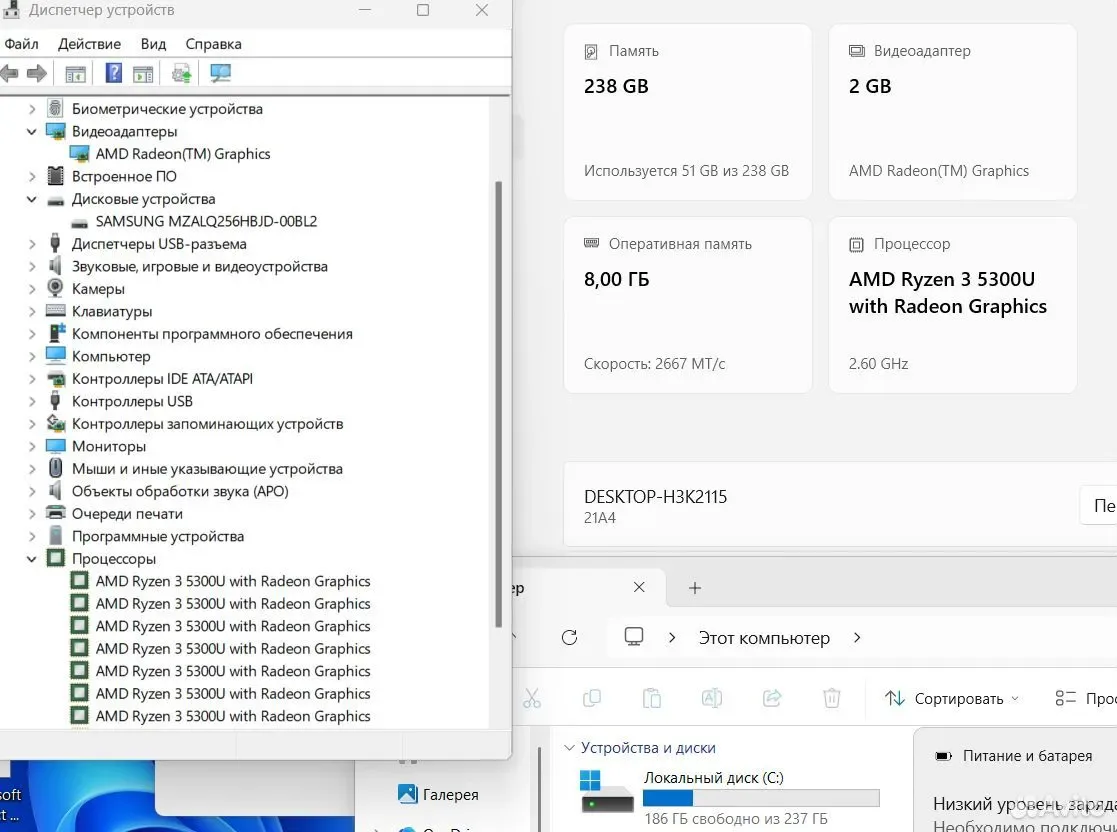
Task: Open the Память storage card
Action: 687,112
